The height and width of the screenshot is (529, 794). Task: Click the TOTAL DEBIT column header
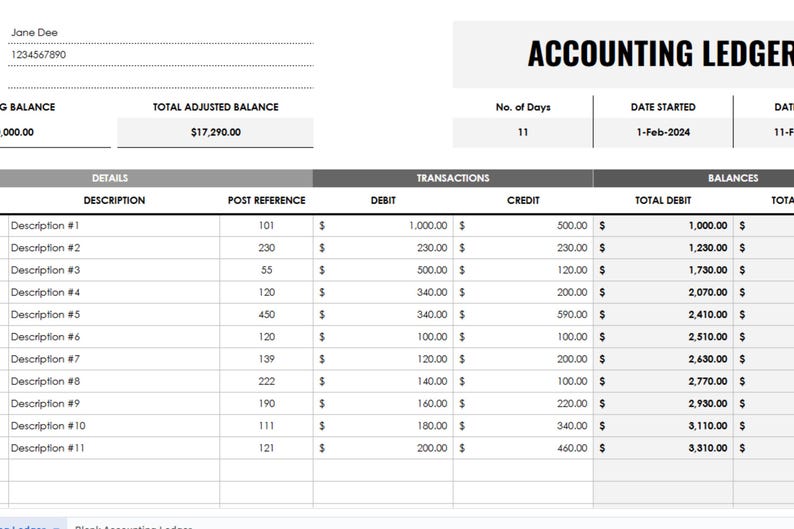[663, 200]
